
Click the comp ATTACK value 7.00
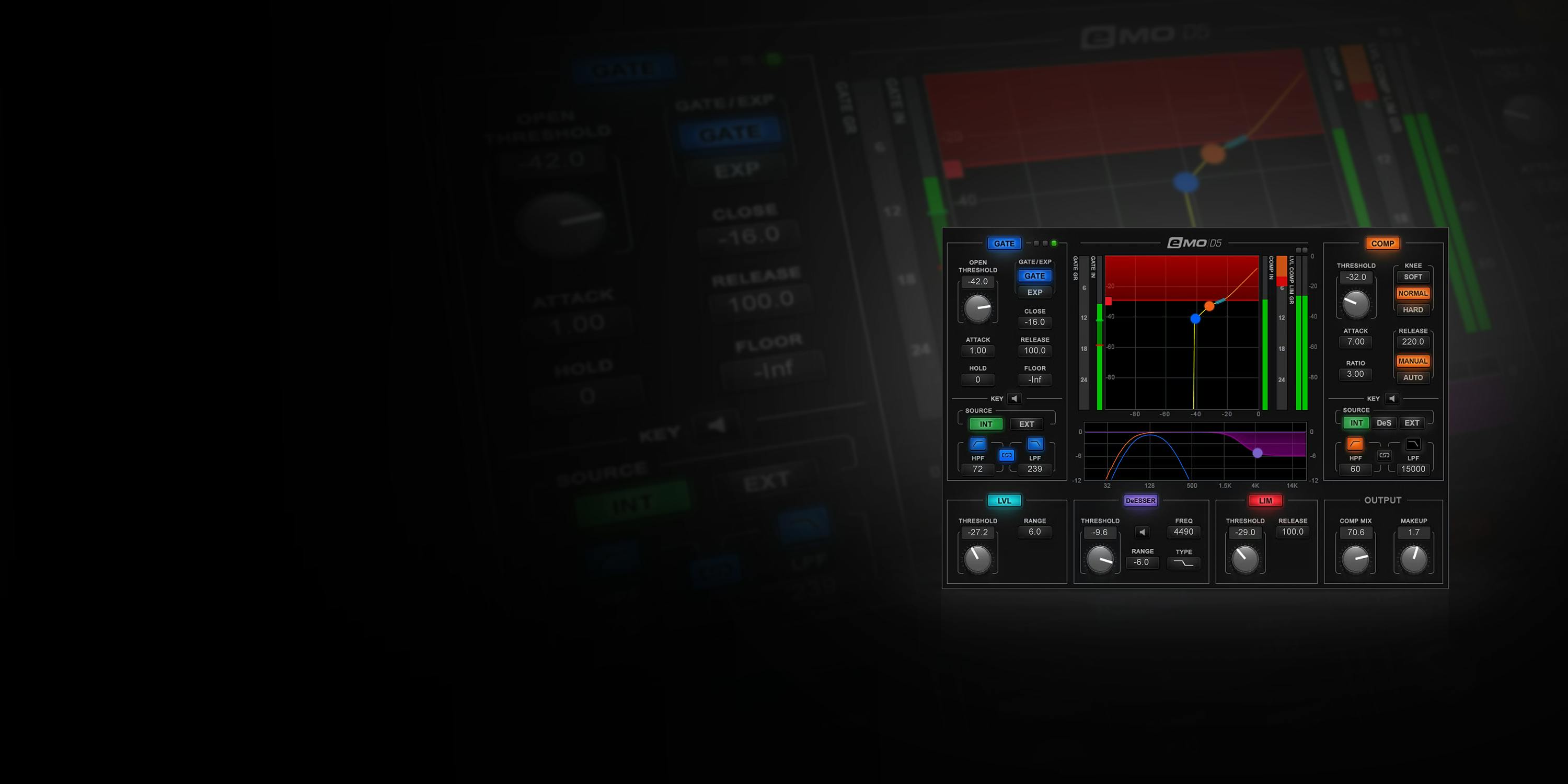1356,342
